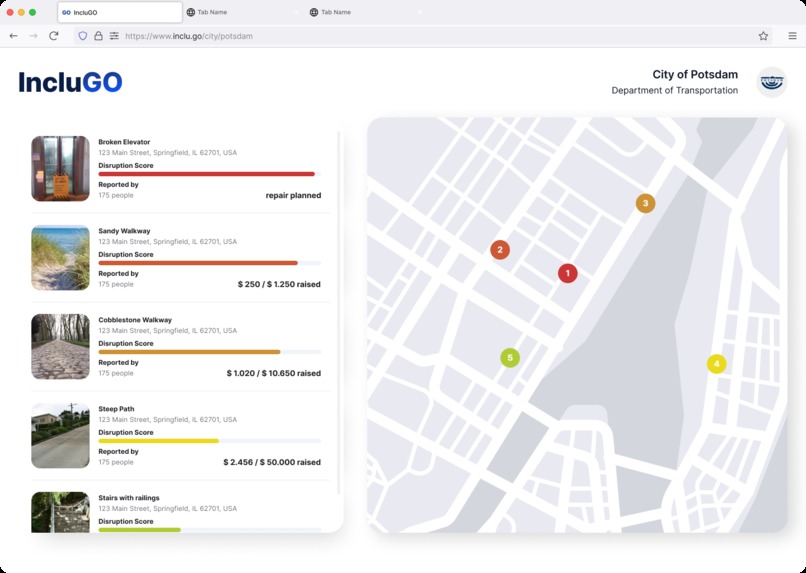Select amber map marker number 3
Viewport: 806px width, 573px height.
click(x=645, y=204)
